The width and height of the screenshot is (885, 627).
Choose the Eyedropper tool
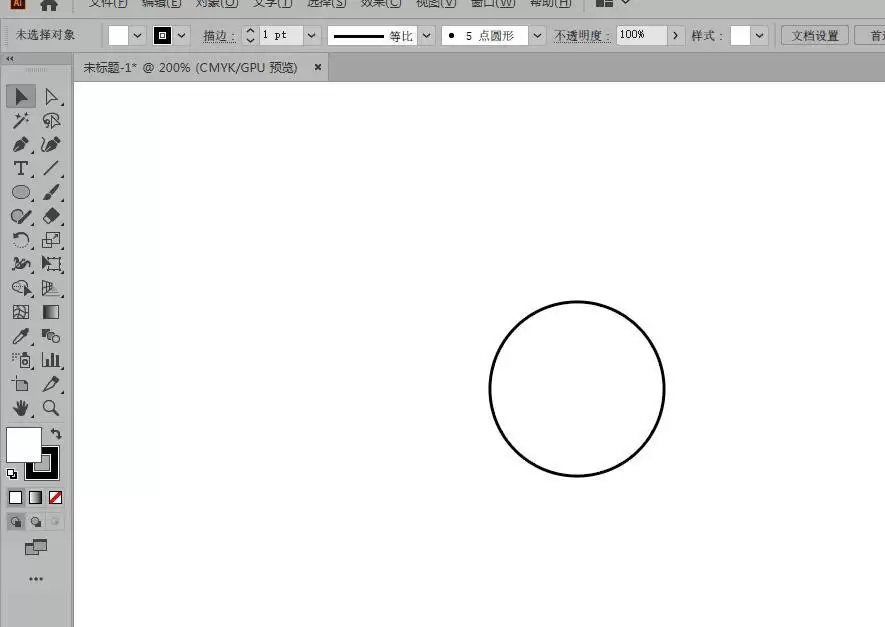pyautogui.click(x=21, y=336)
